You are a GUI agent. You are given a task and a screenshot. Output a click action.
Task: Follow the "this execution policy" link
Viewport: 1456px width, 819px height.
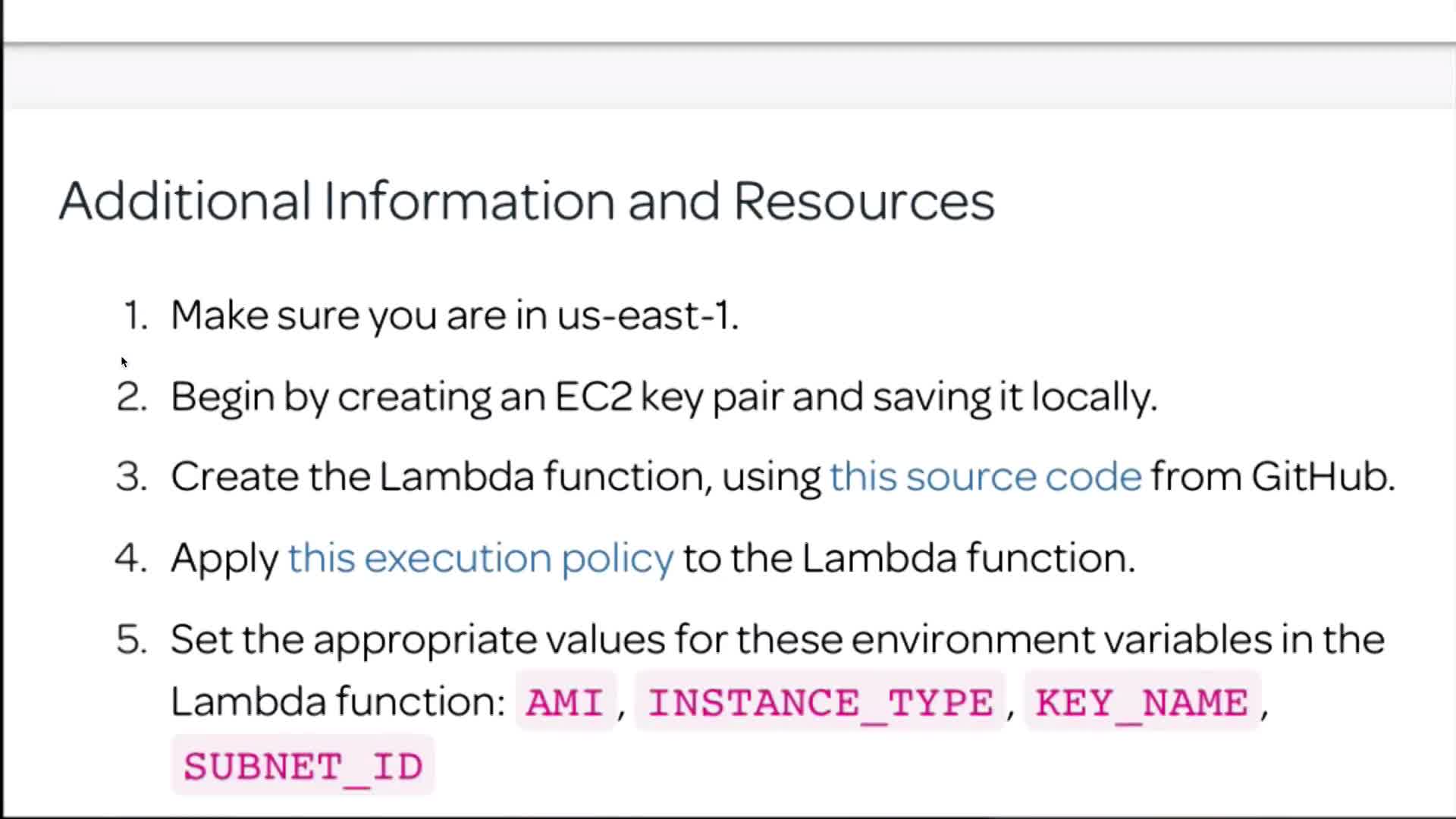(x=481, y=558)
